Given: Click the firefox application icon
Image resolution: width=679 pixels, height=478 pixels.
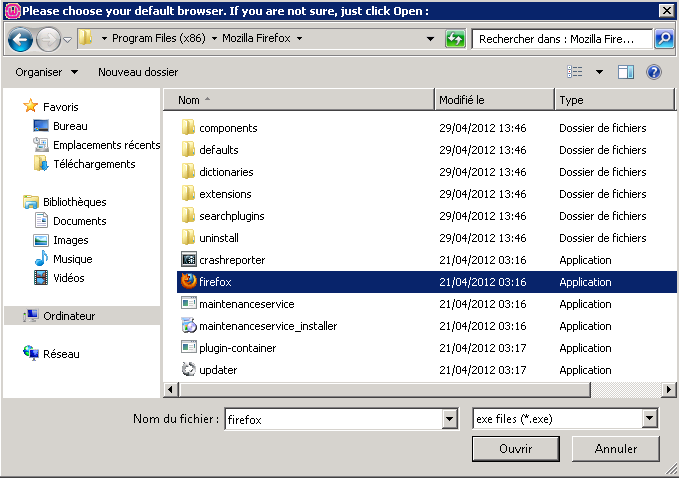Looking at the screenshot, I should point(188,281).
